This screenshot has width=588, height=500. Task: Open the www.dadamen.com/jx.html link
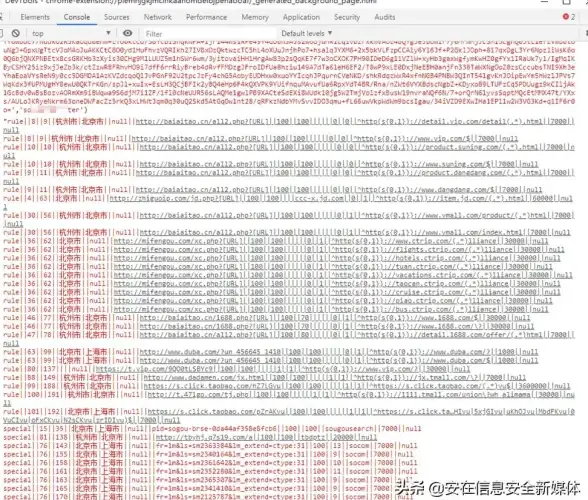pyautogui.click(x=206, y=378)
